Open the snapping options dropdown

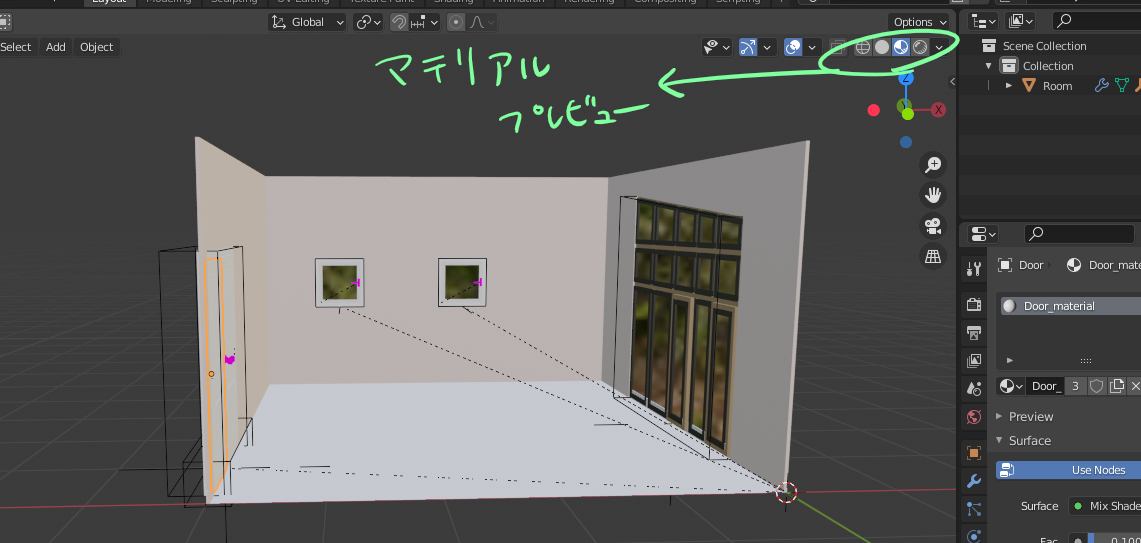425,22
